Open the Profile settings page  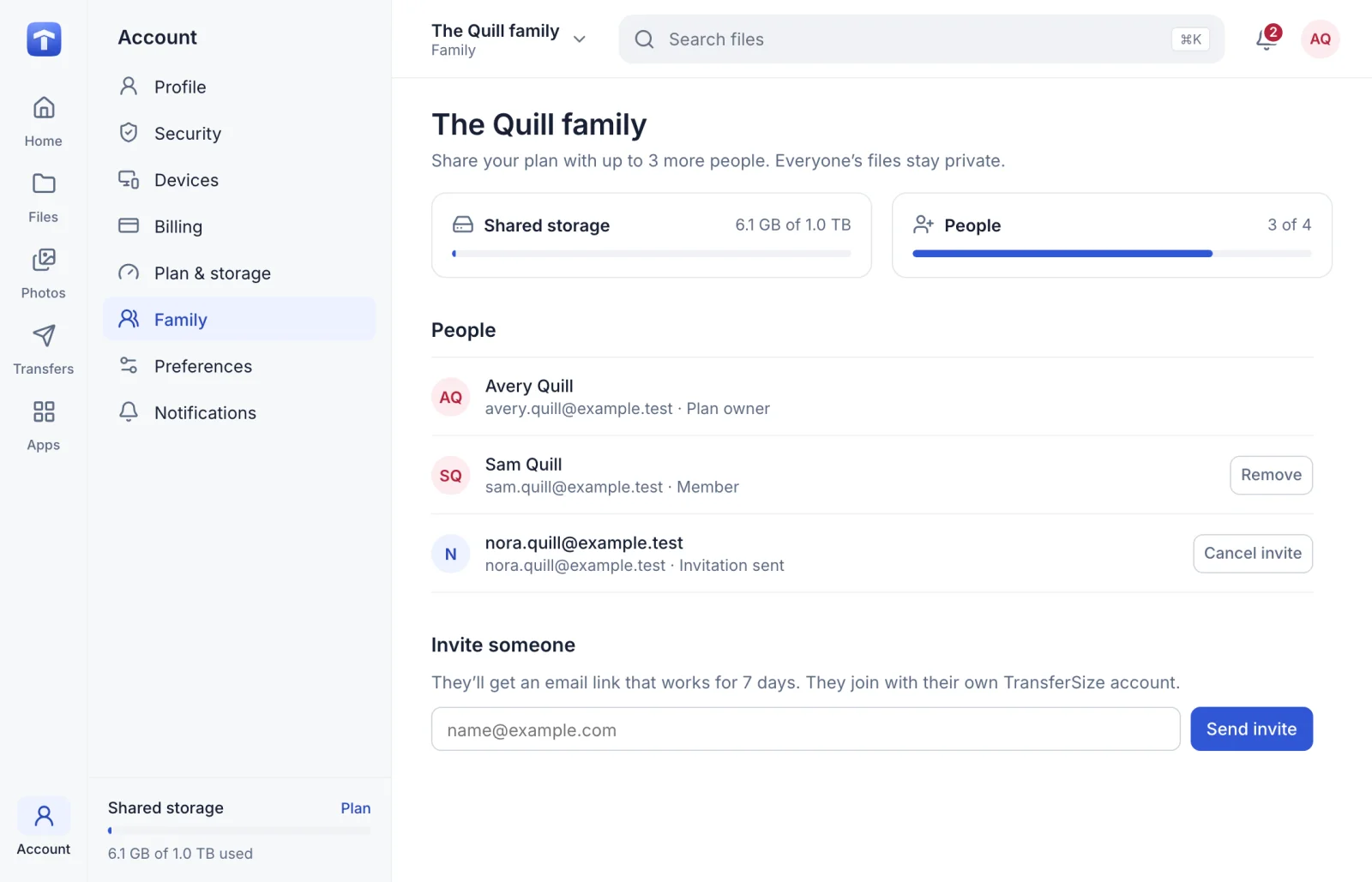tap(239, 87)
